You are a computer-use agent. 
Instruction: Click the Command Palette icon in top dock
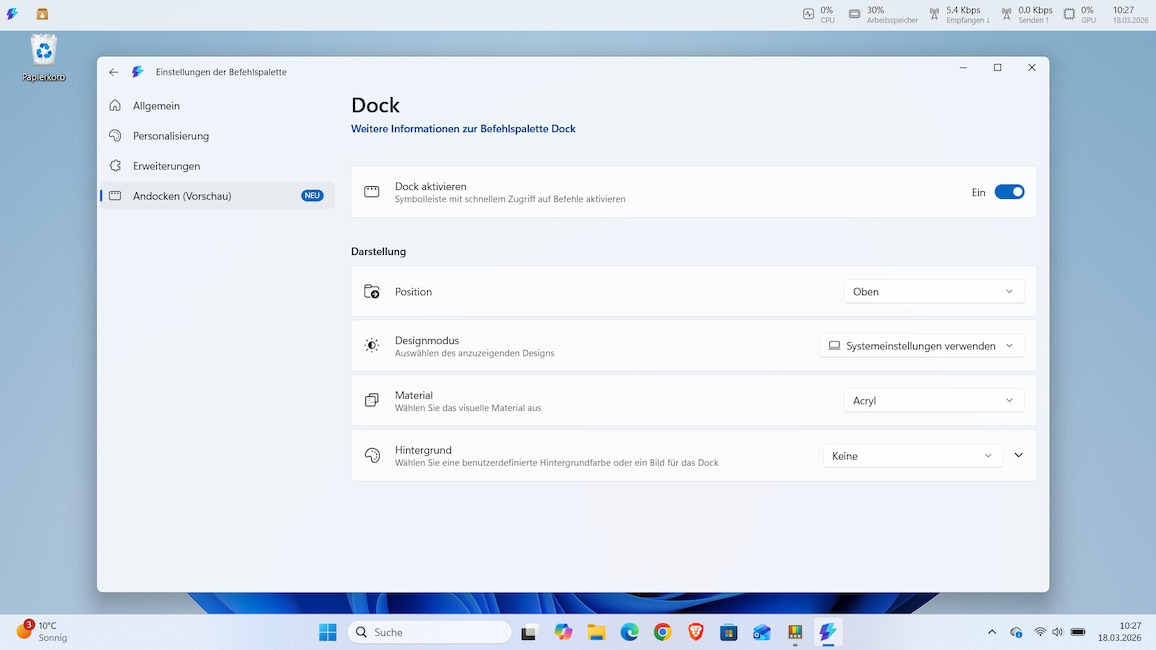[13, 14]
